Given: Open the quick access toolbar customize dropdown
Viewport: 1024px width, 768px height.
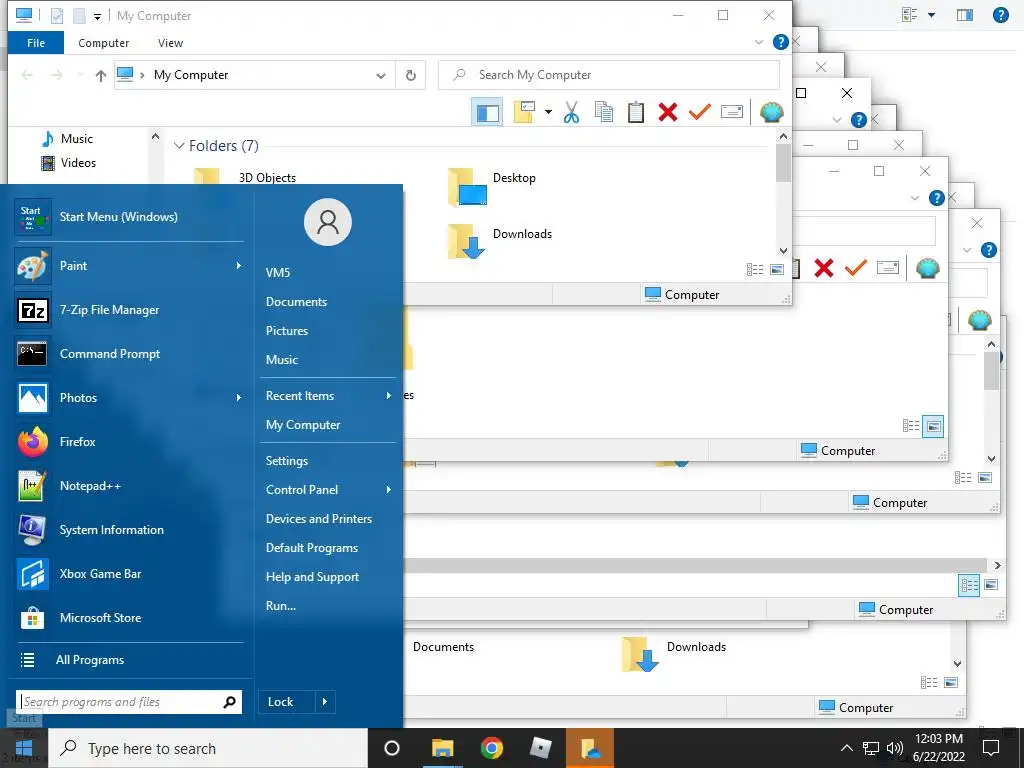Looking at the screenshot, I should click(x=97, y=16).
